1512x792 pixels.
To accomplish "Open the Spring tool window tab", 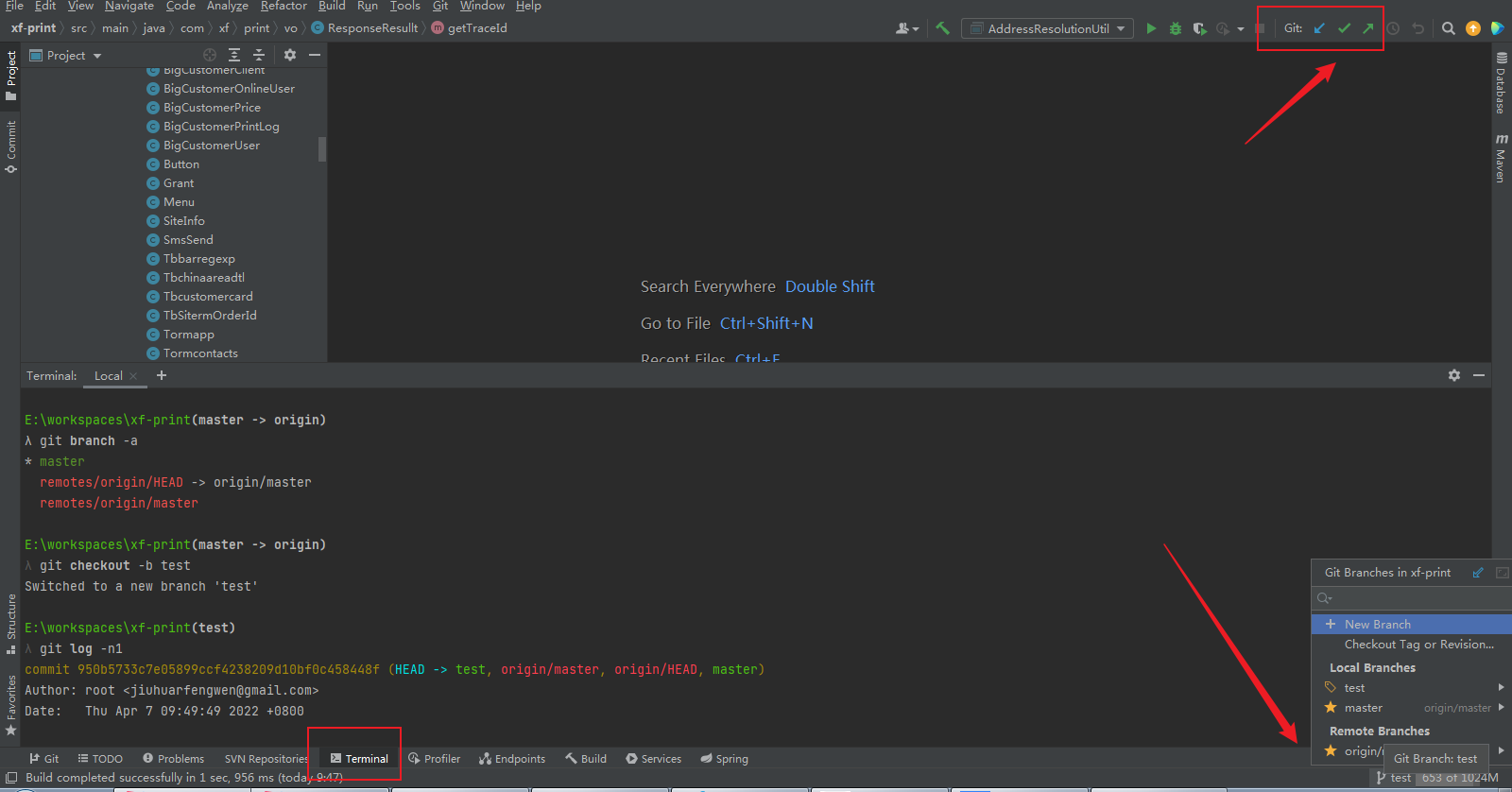I will click(x=724, y=759).
